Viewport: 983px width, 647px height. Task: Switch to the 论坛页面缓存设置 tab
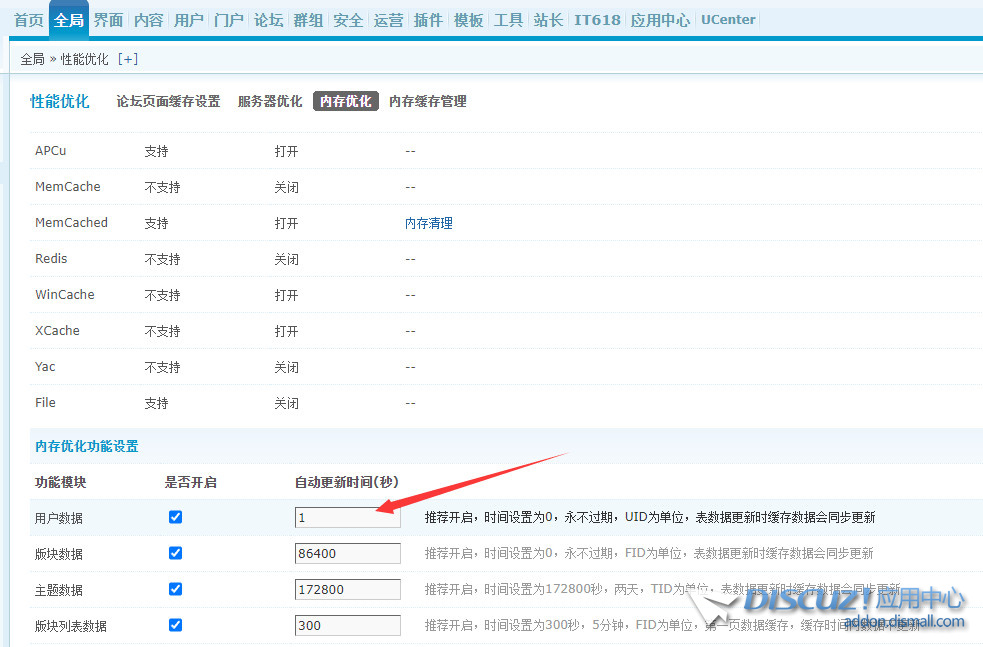167,101
